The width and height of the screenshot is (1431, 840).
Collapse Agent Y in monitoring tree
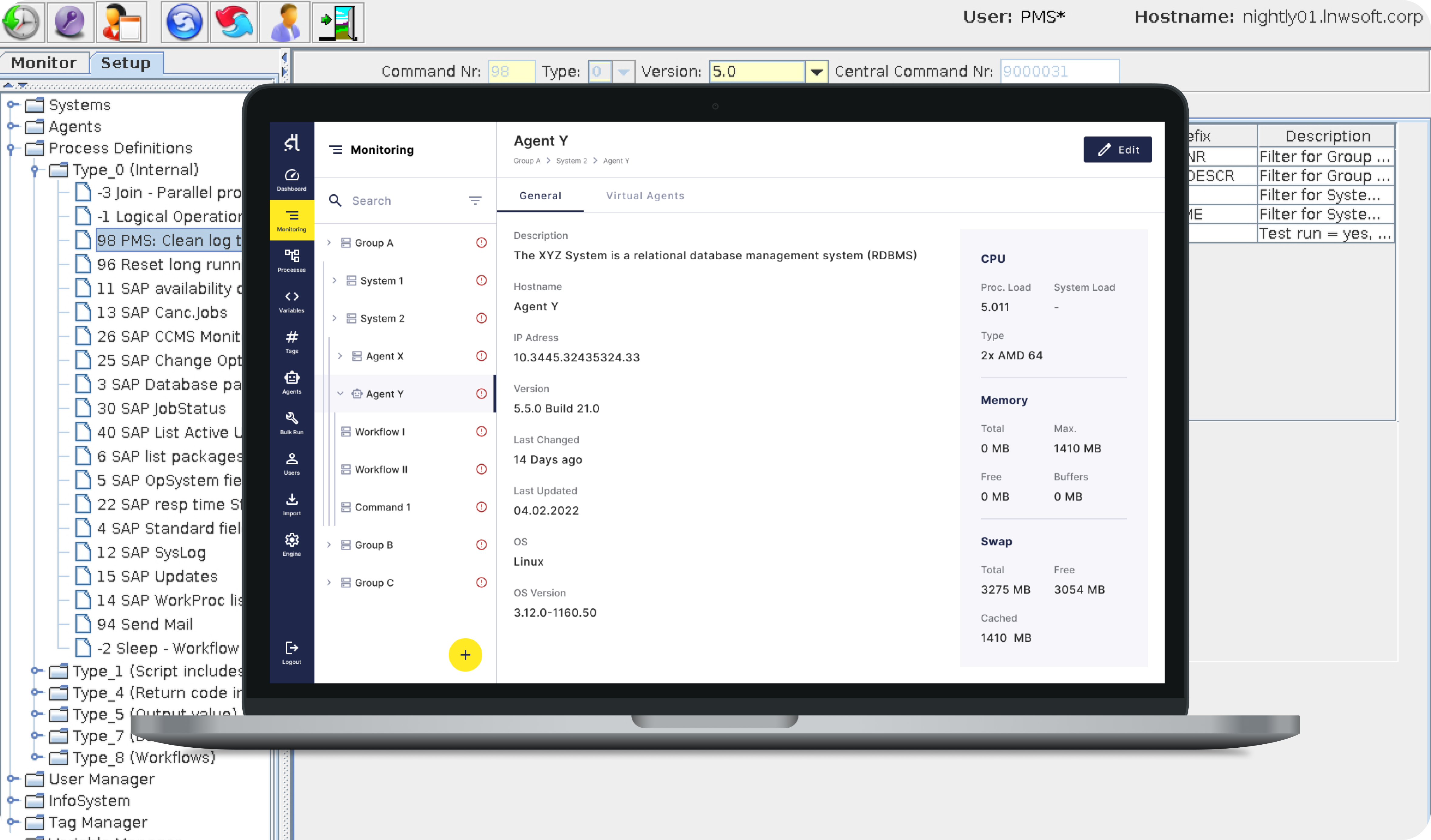coord(340,393)
